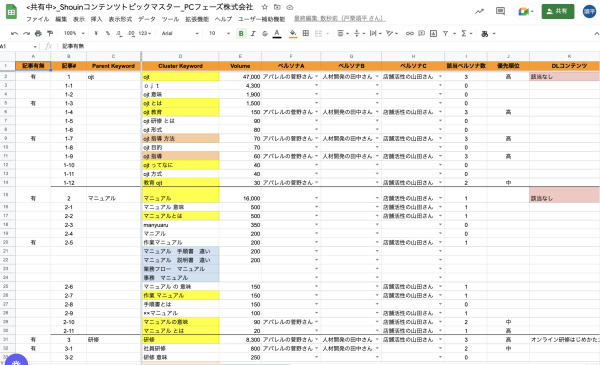Screen dimensions: 600x365
Task: Click the redo icon in toolbar
Action: coord(26,34)
